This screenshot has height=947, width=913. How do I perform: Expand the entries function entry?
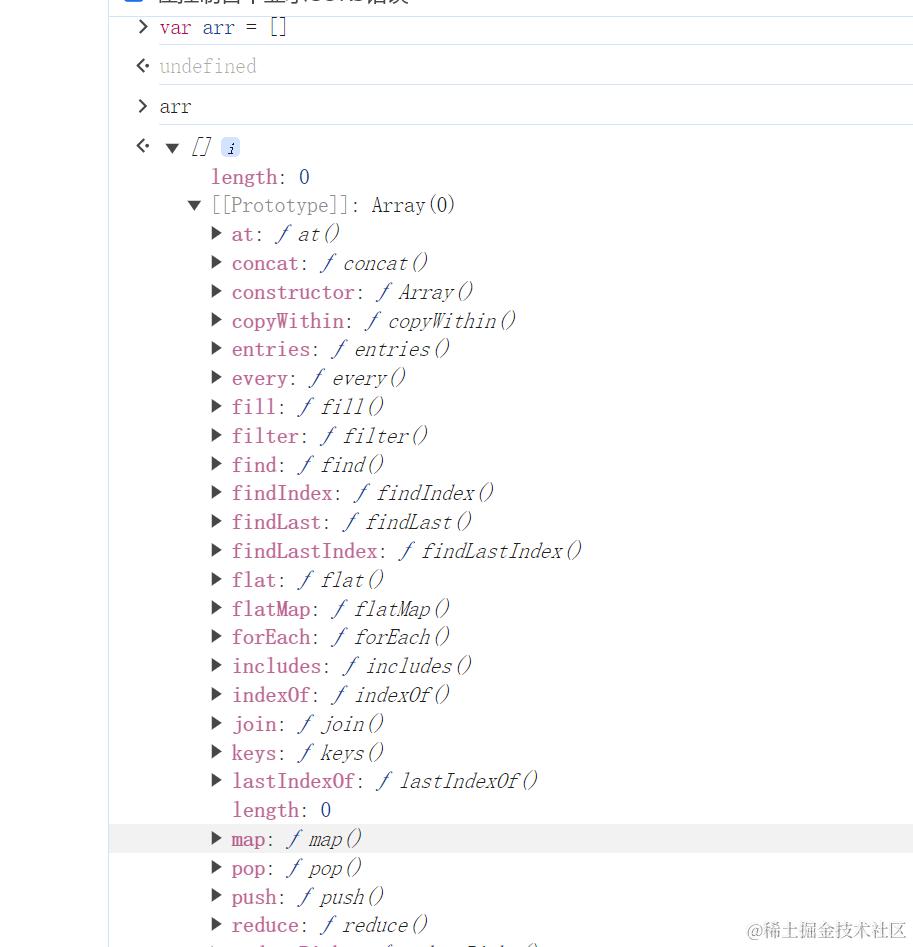216,348
